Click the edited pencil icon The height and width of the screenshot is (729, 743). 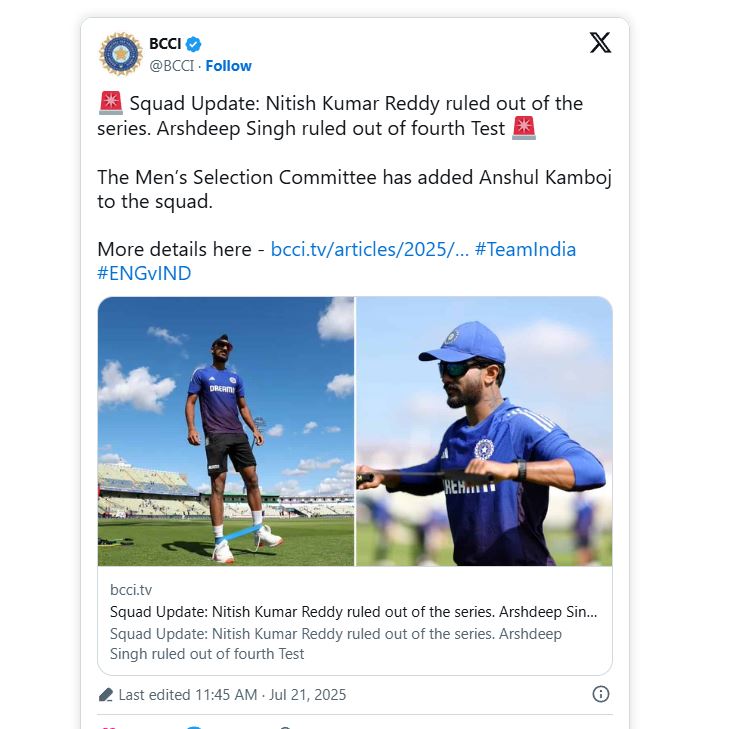tap(106, 694)
